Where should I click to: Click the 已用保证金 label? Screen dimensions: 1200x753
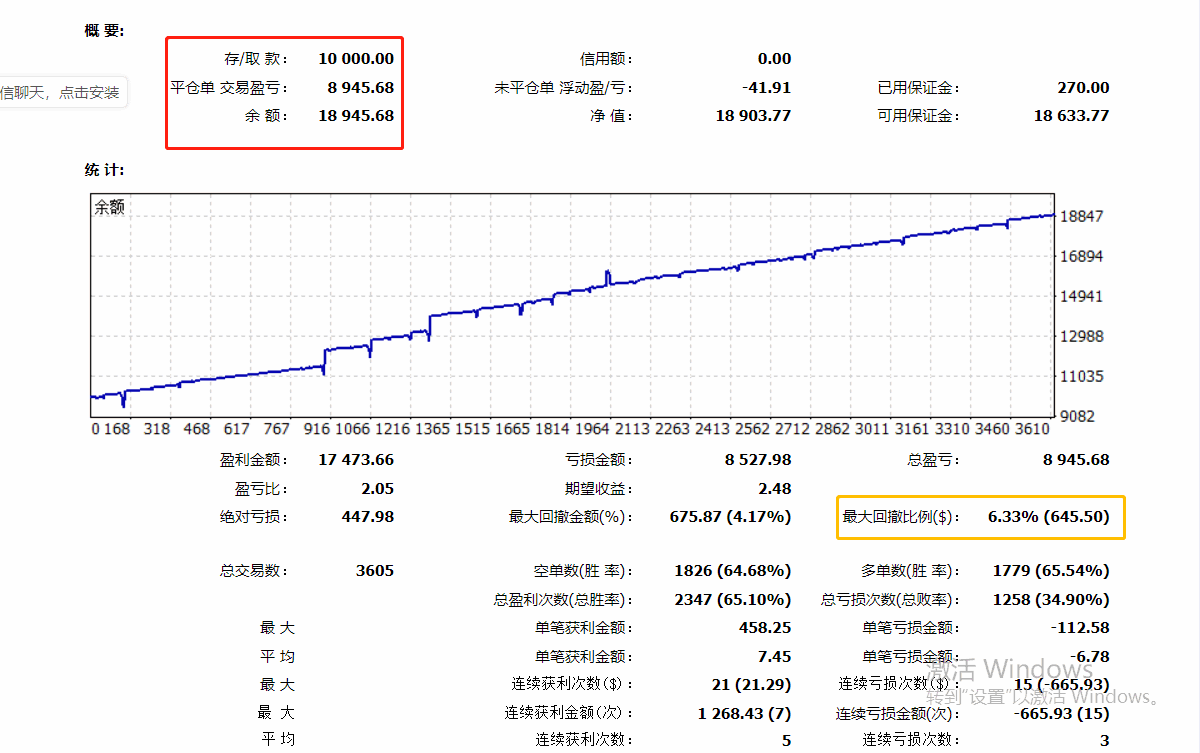[918, 88]
